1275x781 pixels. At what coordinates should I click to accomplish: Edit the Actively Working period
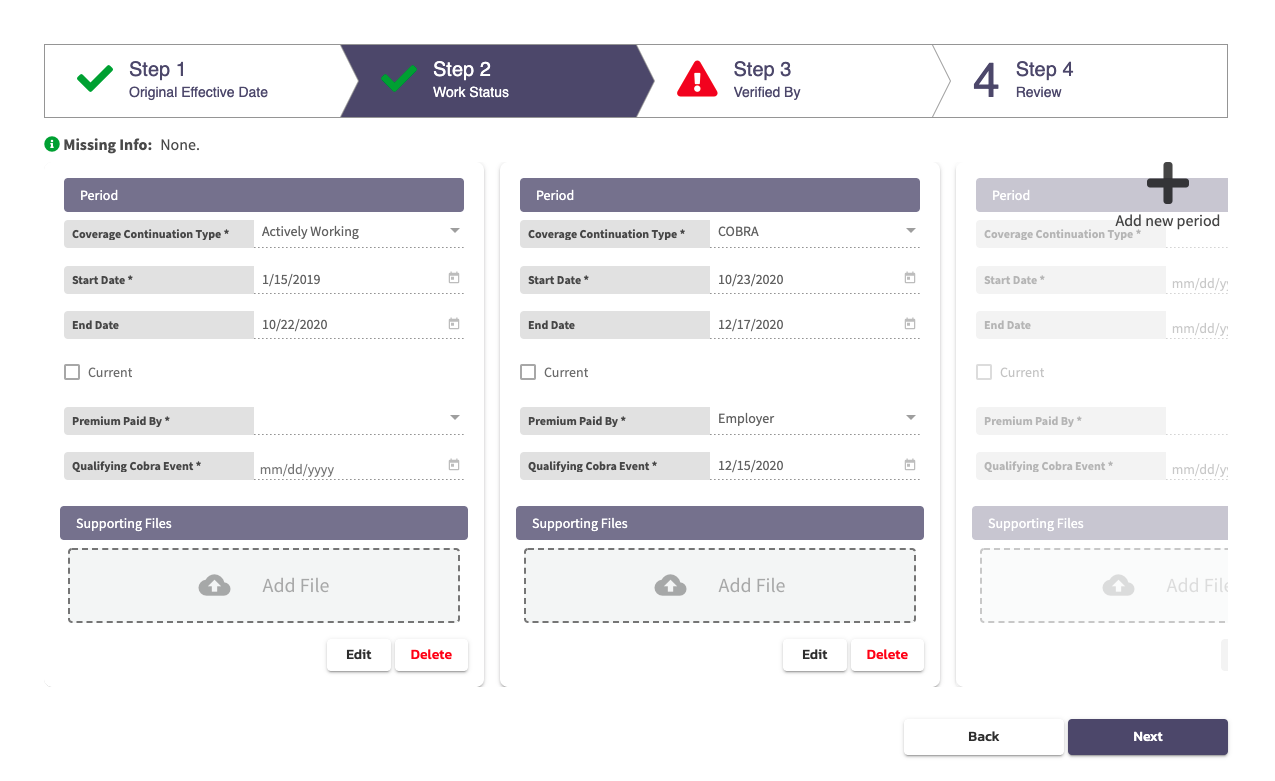[x=358, y=654]
